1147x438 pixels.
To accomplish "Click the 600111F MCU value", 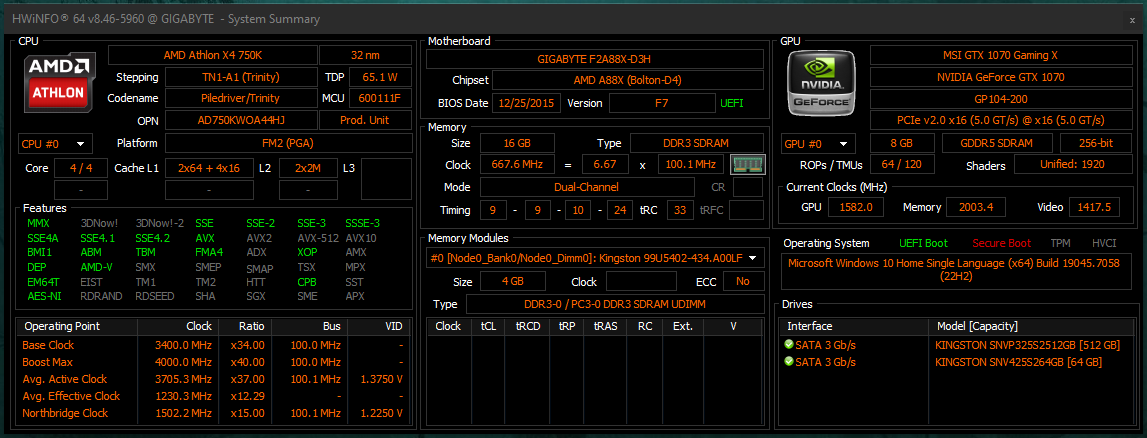I will pos(380,98).
